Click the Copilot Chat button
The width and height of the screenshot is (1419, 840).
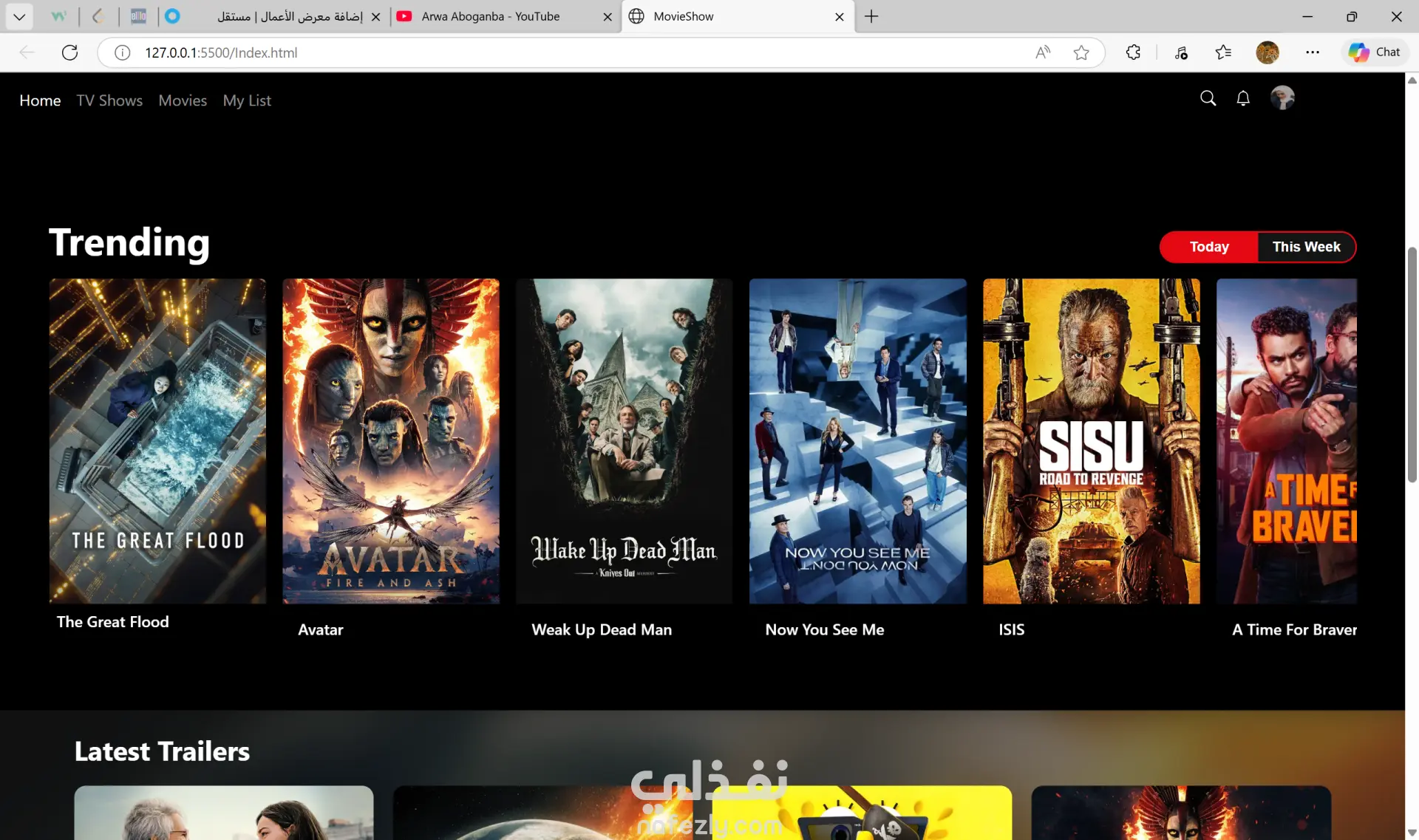click(1375, 52)
